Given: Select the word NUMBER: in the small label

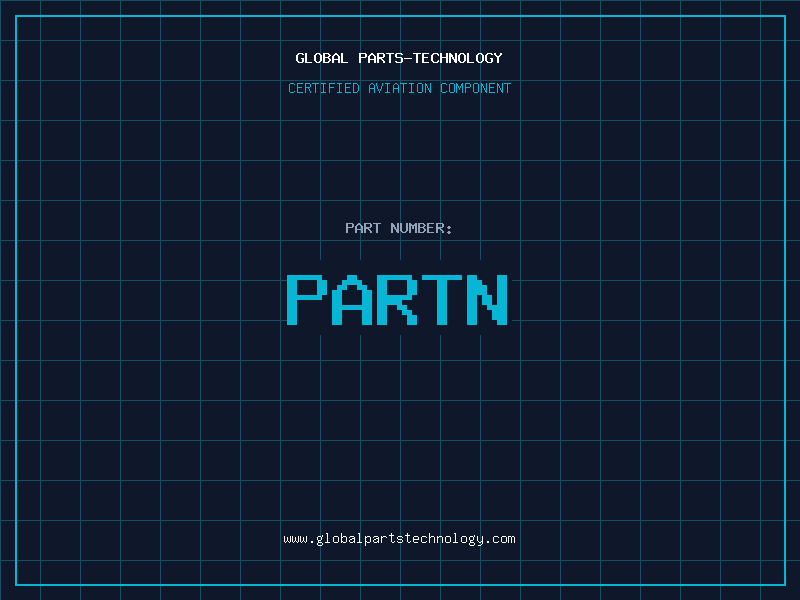Looking at the screenshot, I should (x=421, y=228).
